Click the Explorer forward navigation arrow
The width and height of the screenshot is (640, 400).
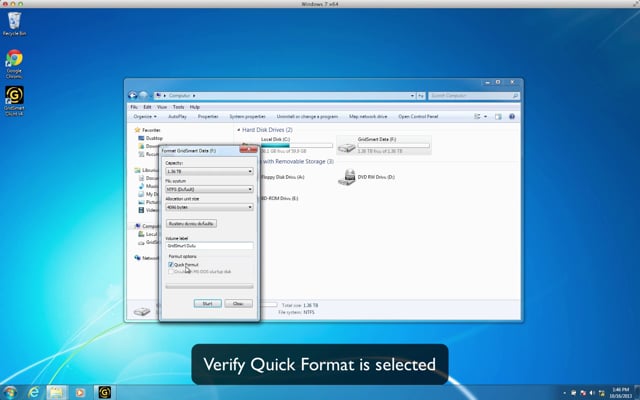[x=143, y=95]
